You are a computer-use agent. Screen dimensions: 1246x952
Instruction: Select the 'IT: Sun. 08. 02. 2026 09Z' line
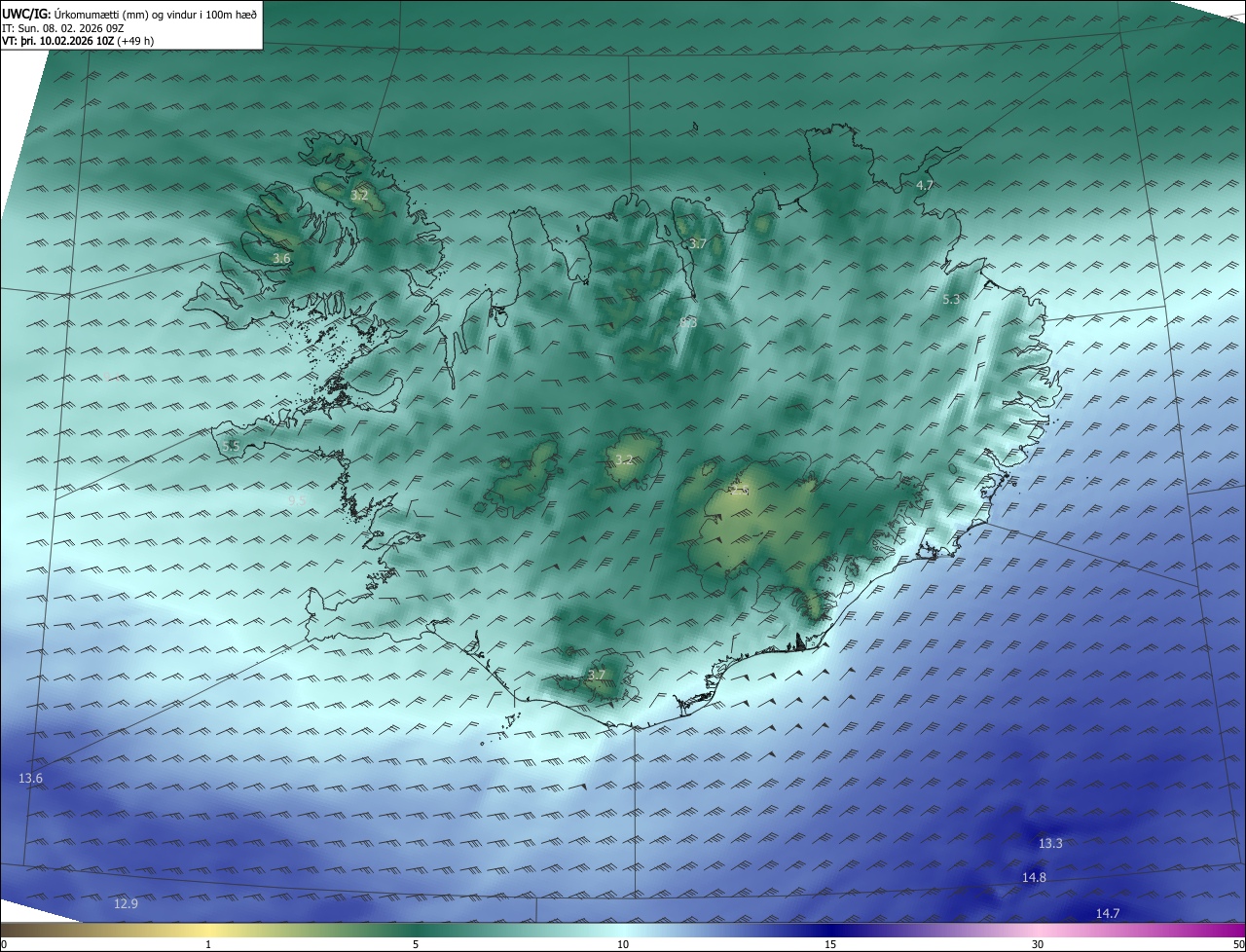click(63, 28)
